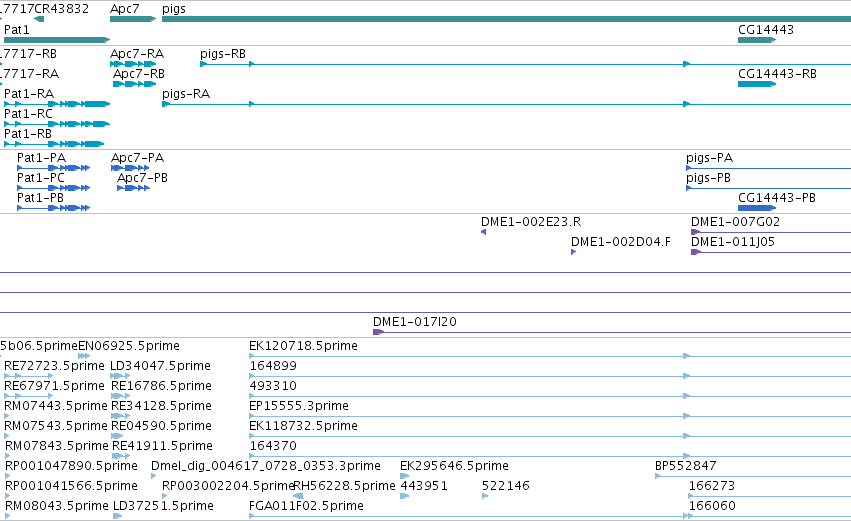Viewport: 851px width, 521px height.
Task: Select protein Pat1-PC label
Action: tap(41, 178)
